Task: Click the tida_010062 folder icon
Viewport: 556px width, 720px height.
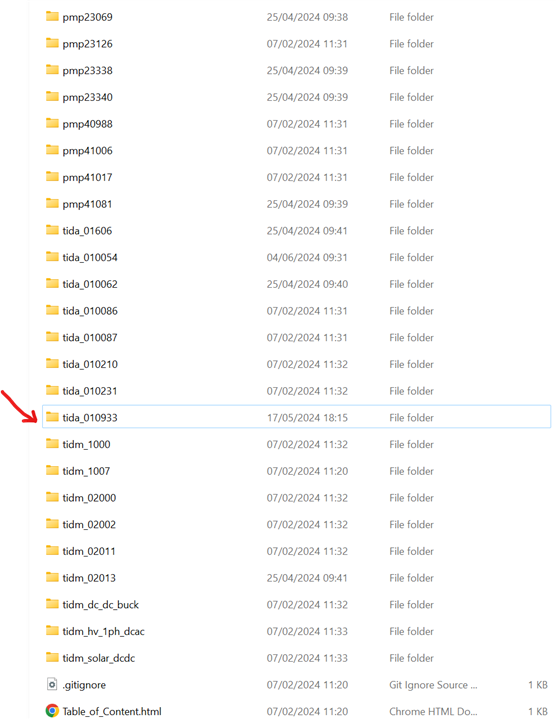Action: pyautogui.click(x=52, y=283)
